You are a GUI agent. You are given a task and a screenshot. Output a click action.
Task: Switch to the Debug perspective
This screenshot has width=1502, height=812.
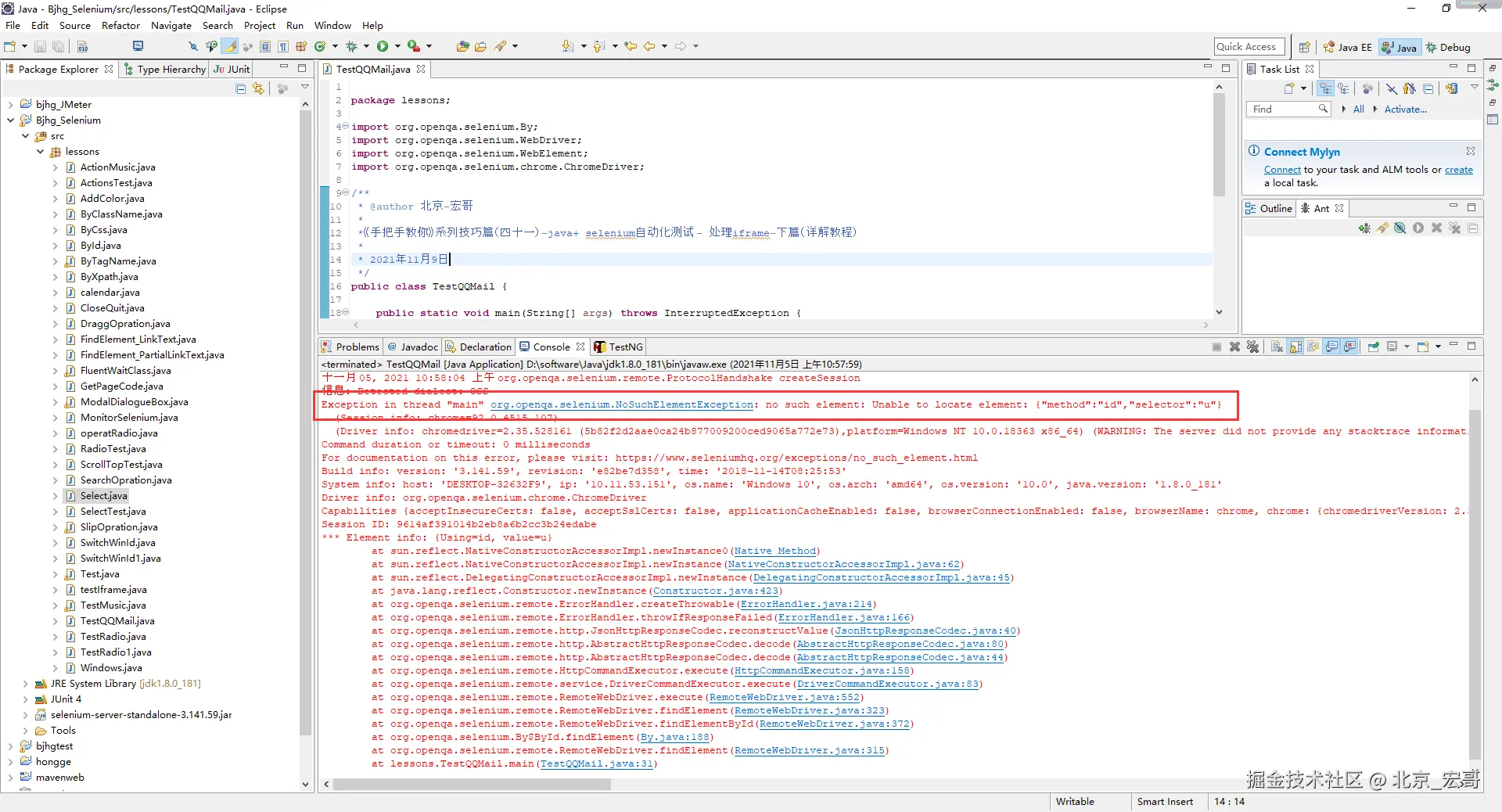[x=1448, y=48]
